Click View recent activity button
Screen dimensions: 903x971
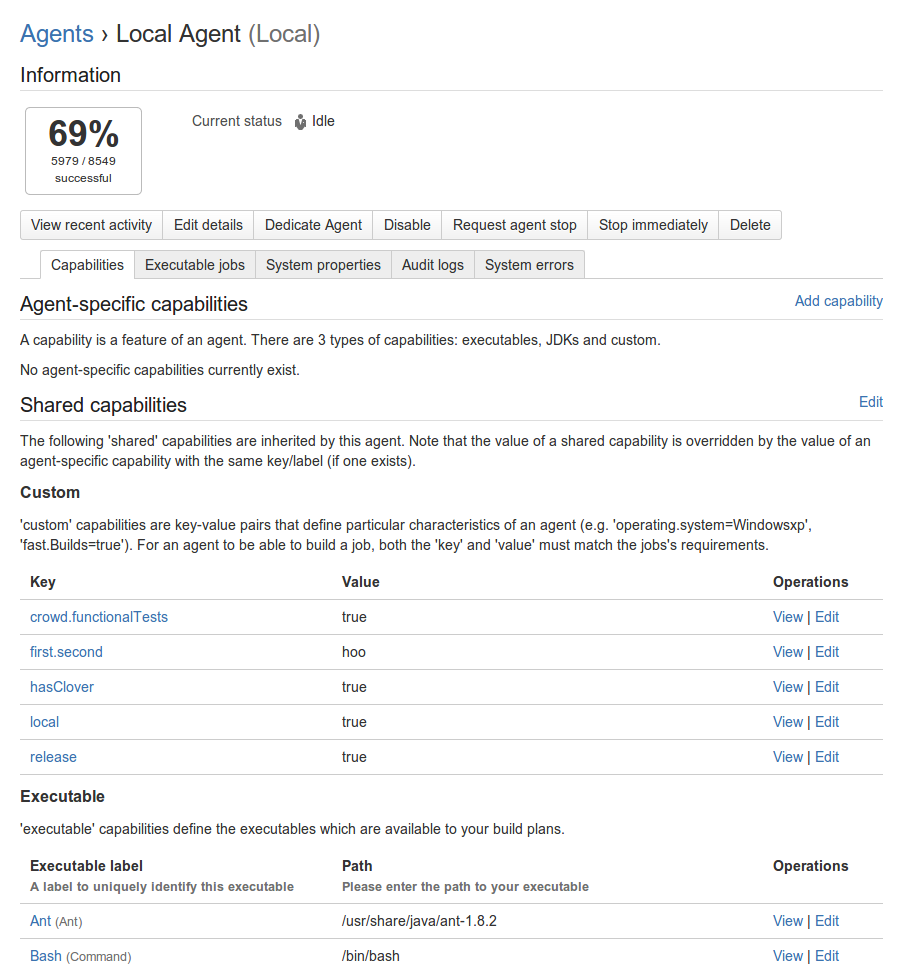coord(92,225)
